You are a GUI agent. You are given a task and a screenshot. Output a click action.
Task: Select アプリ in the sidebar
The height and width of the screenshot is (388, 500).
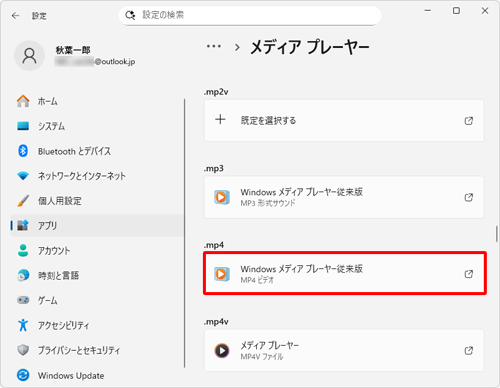[x=97, y=226]
